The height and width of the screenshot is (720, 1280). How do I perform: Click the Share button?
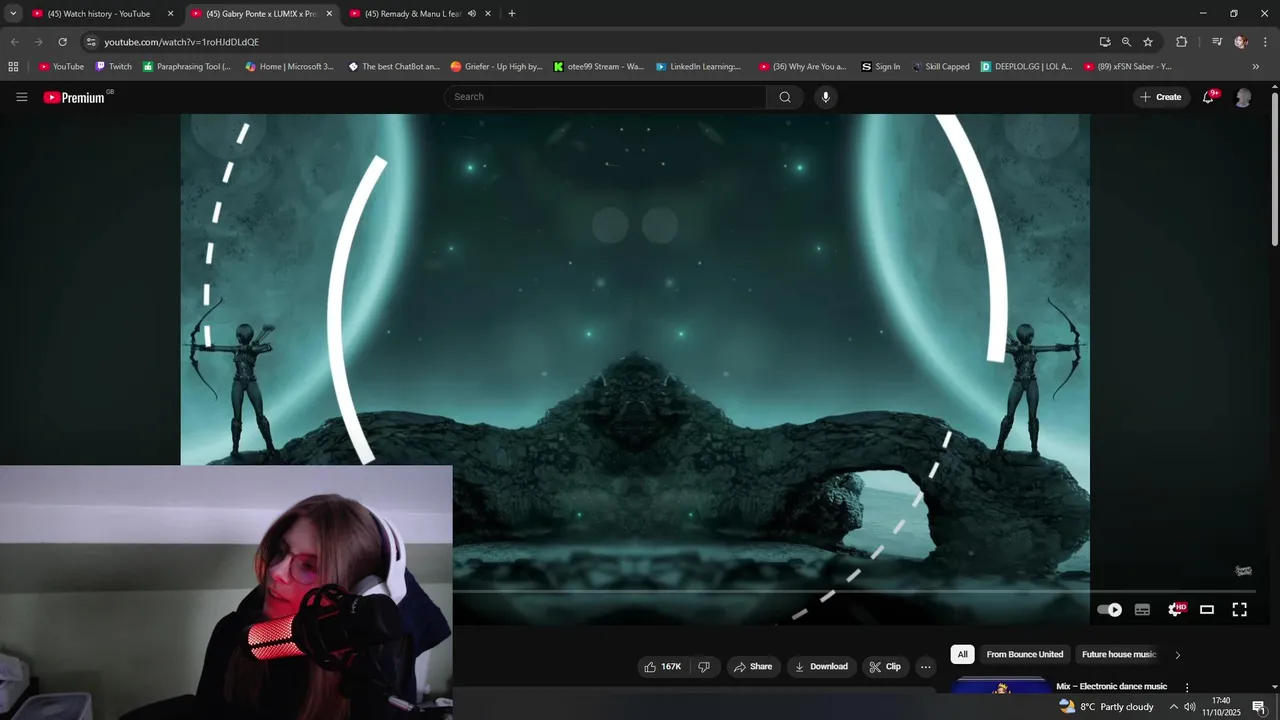tap(753, 667)
